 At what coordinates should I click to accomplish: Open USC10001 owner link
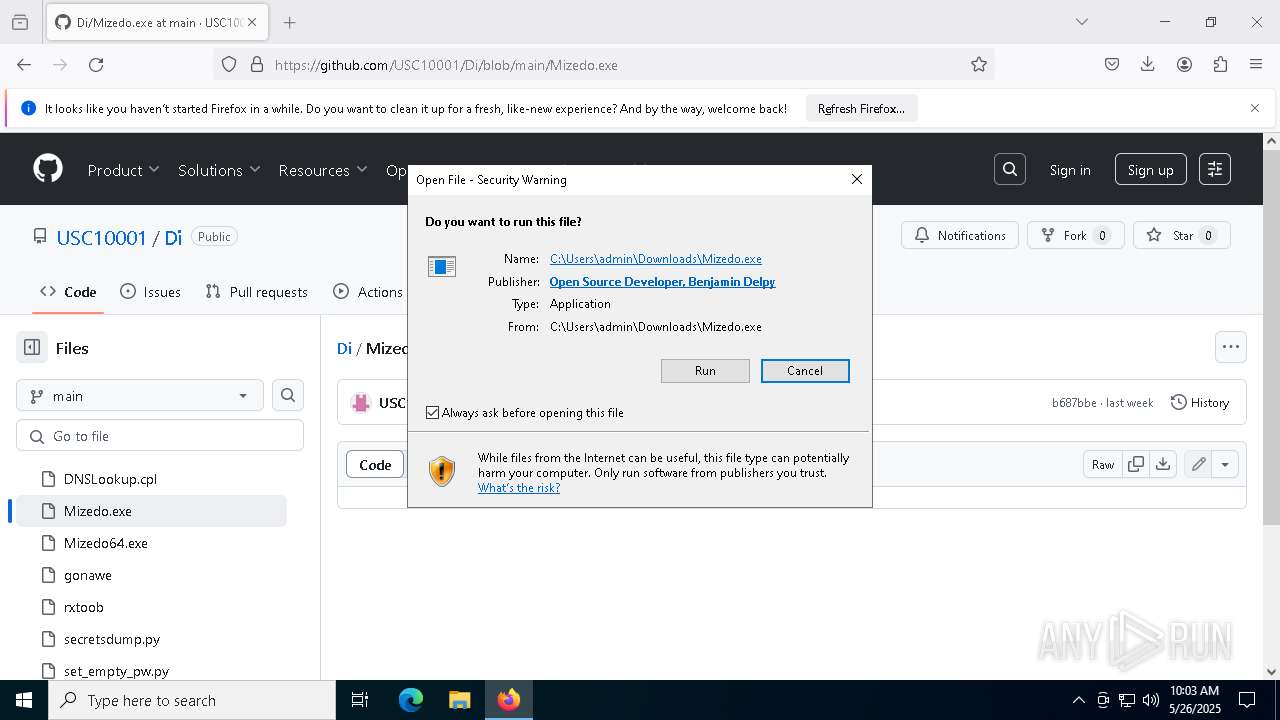[101, 237]
